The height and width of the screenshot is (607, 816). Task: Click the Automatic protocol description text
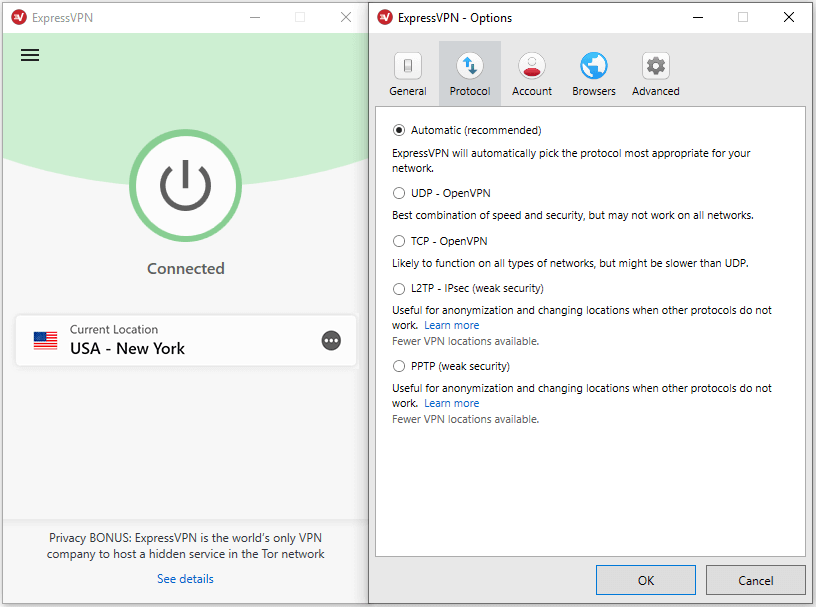click(x=571, y=161)
